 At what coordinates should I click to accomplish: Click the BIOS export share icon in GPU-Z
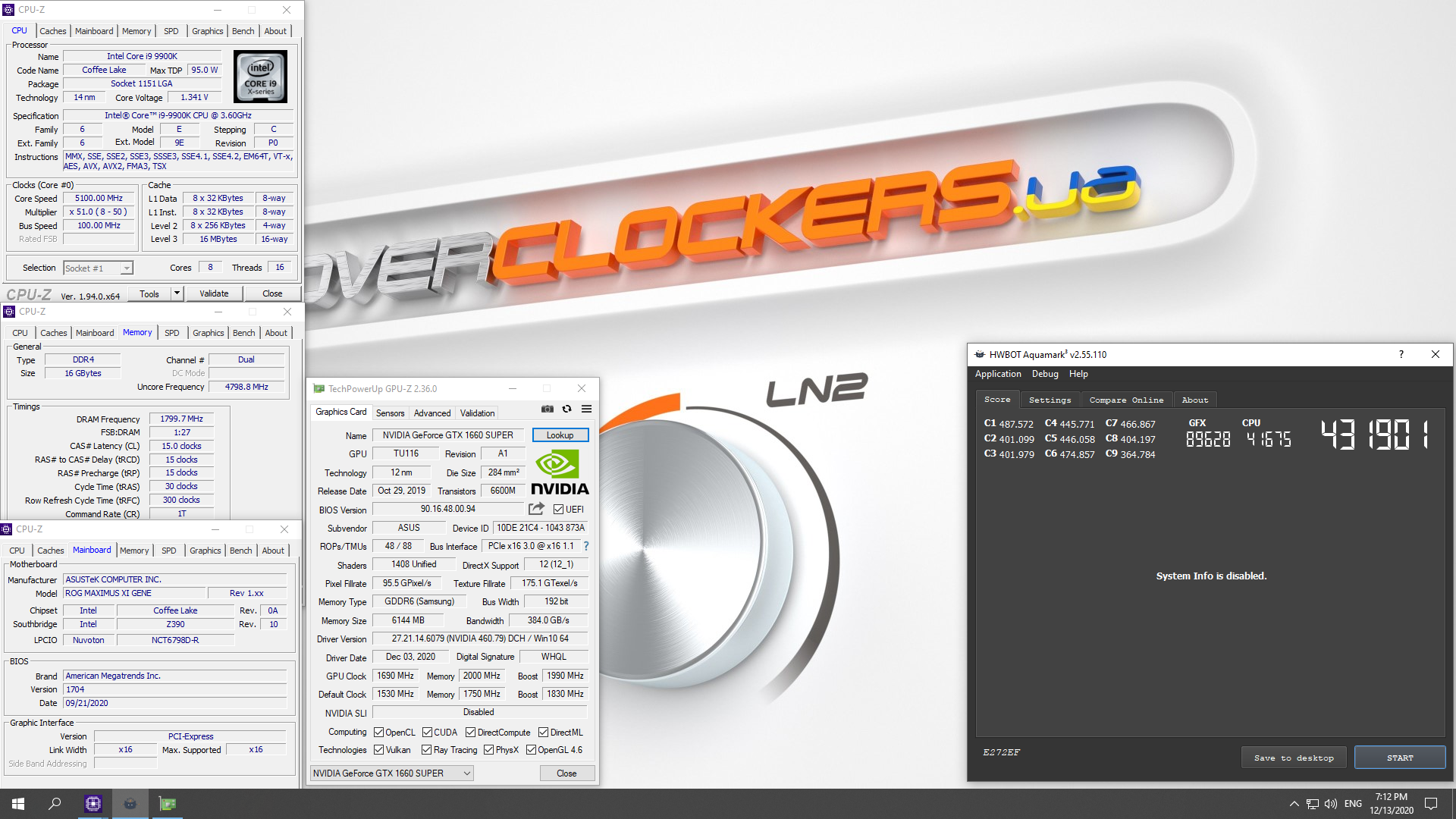tap(536, 509)
